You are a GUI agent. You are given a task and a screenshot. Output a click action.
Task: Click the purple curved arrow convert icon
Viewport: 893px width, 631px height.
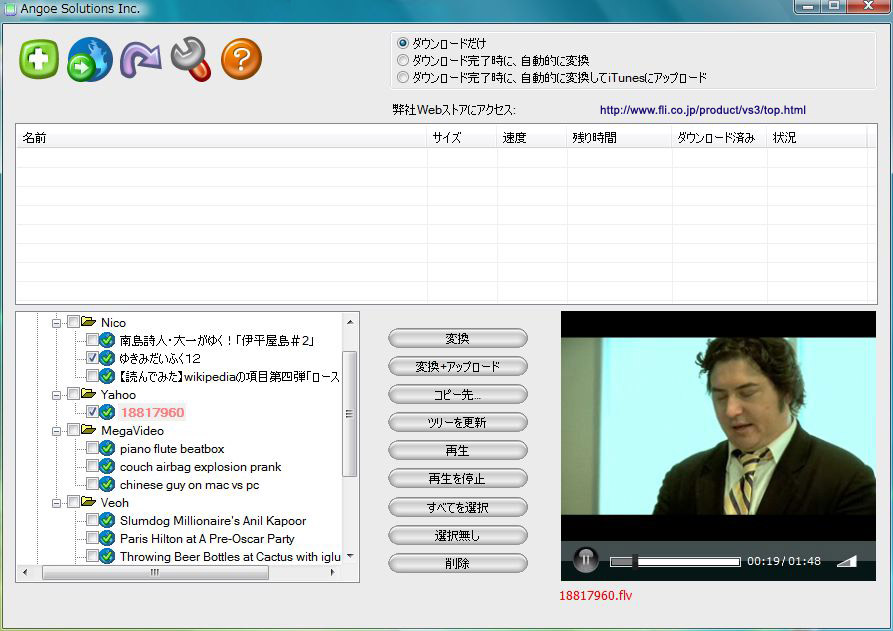tap(141, 59)
